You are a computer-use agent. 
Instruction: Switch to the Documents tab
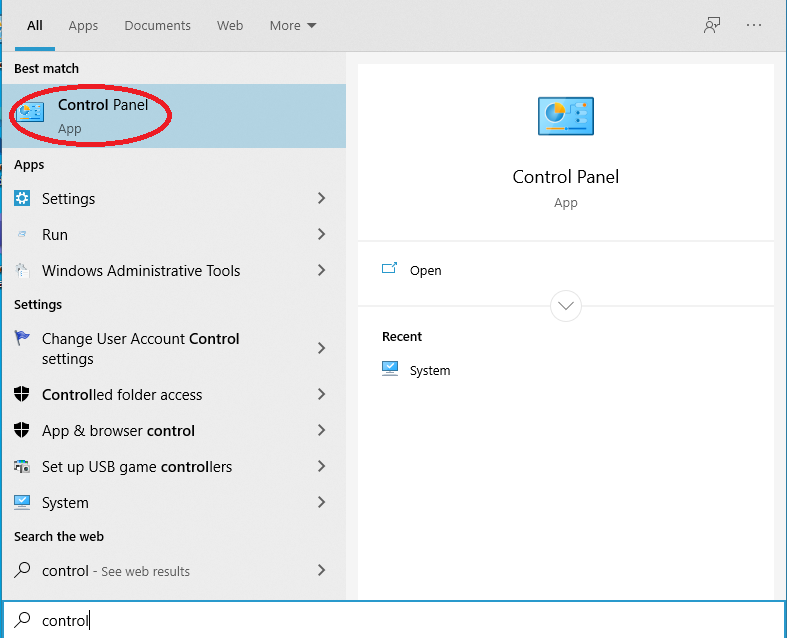coord(158,25)
